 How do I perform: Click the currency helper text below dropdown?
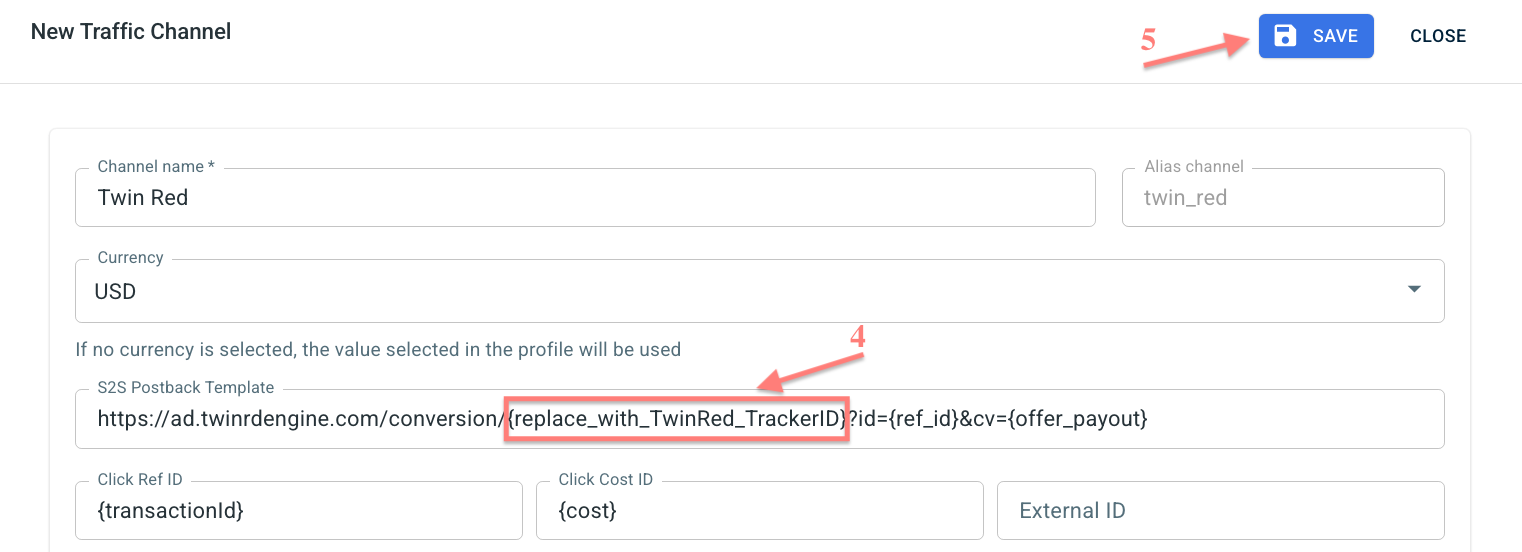click(378, 350)
